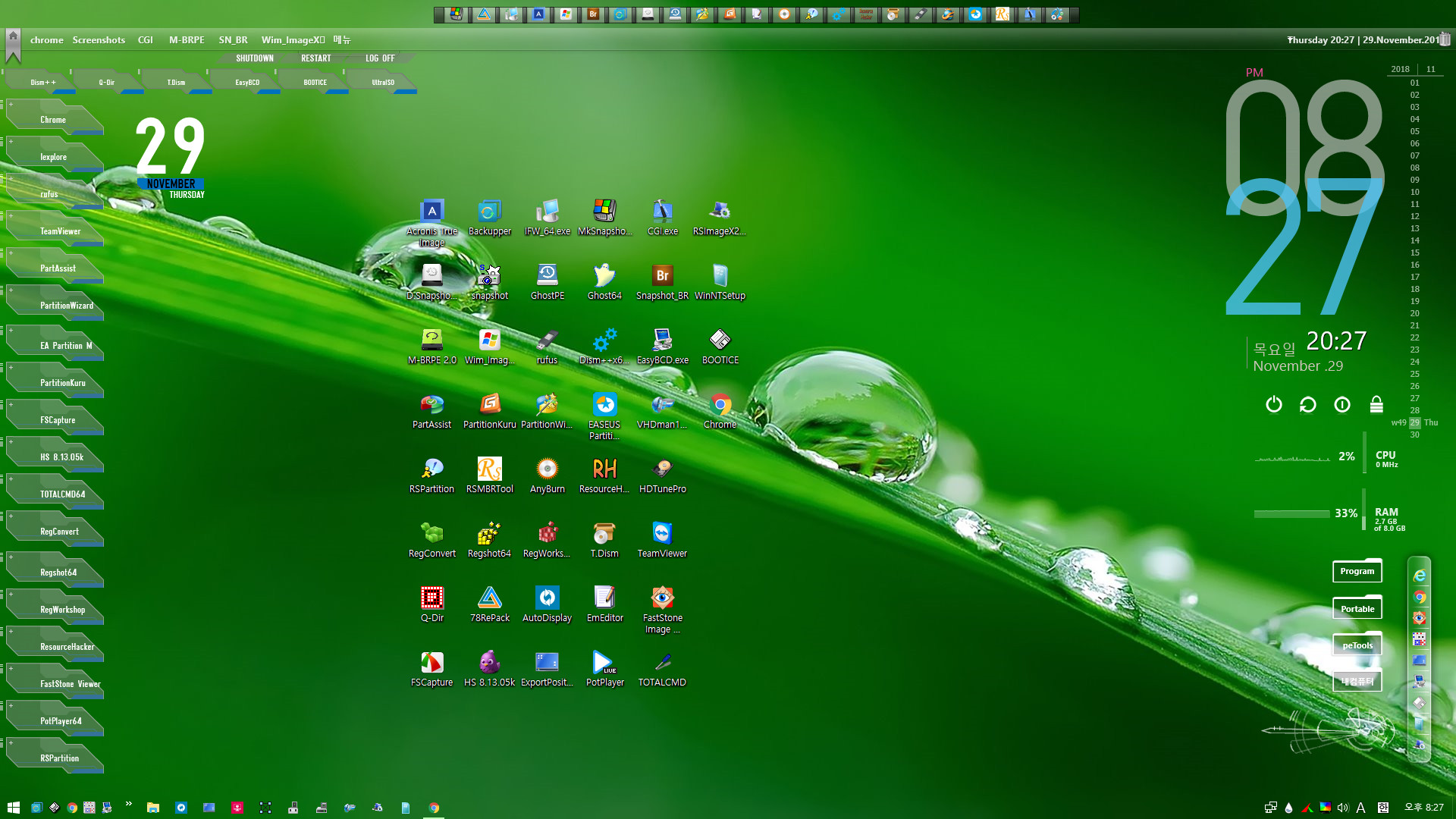The height and width of the screenshot is (819, 1456).
Task: Open M-BRPE menu in top bar
Action: click(187, 39)
